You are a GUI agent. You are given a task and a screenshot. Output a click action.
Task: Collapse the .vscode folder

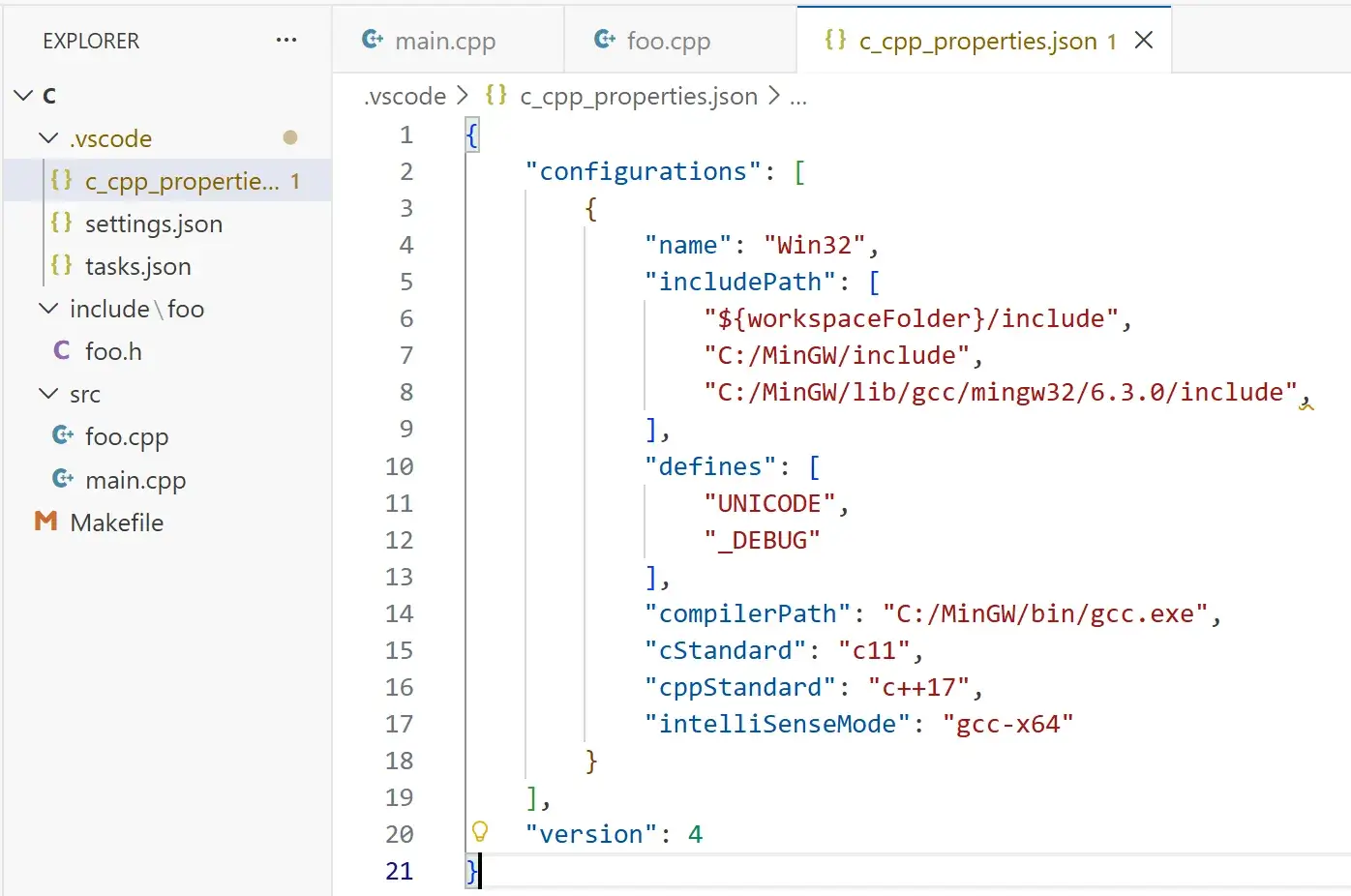49,137
